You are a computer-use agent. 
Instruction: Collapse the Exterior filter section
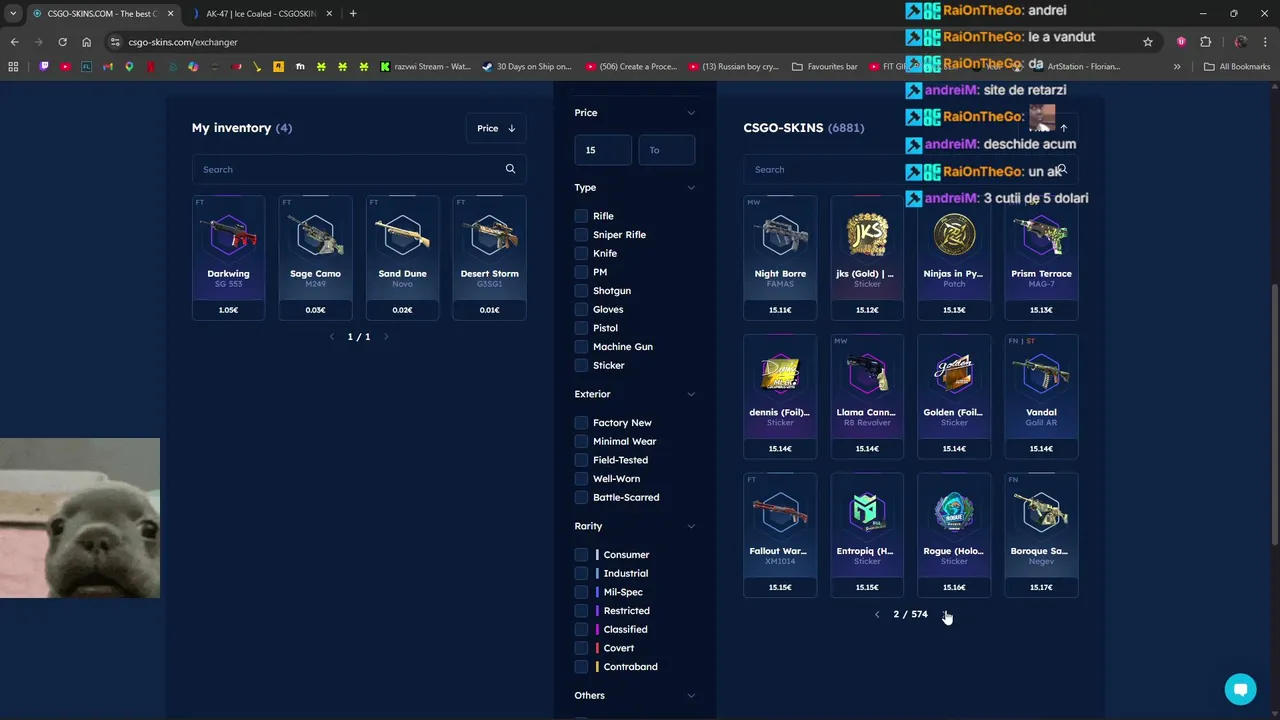(x=690, y=394)
